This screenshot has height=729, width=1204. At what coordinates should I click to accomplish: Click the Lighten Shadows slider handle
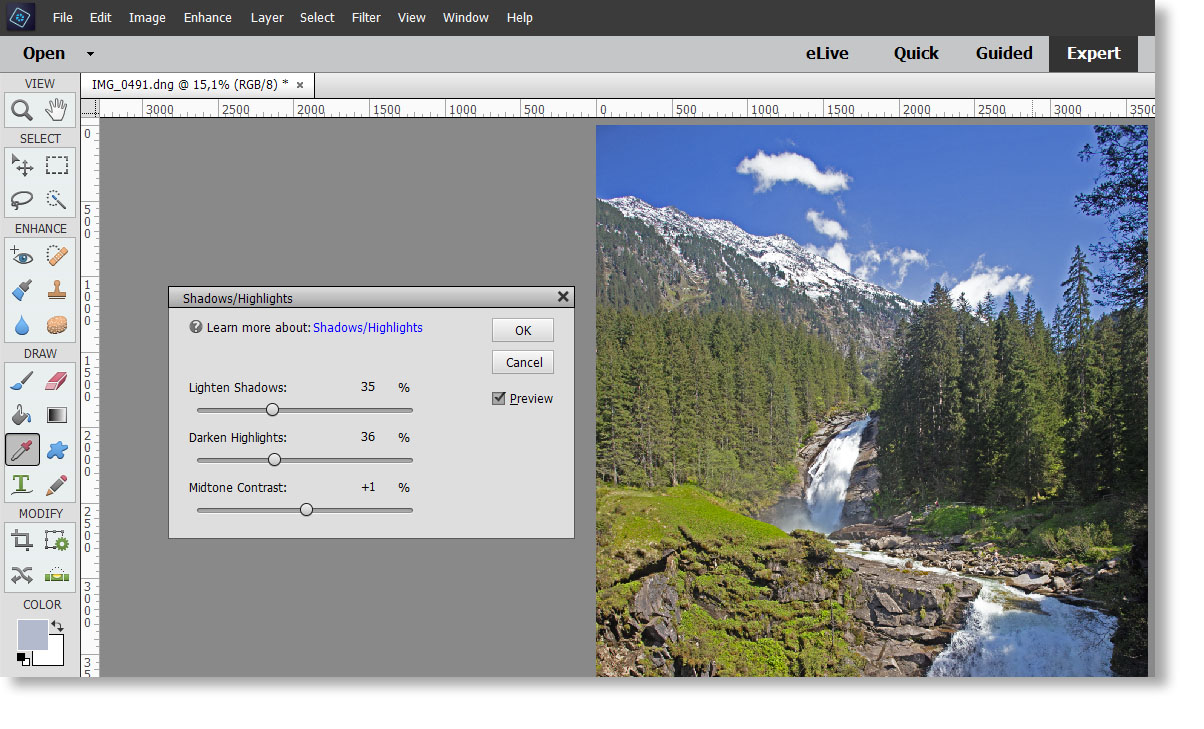pos(272,410)
